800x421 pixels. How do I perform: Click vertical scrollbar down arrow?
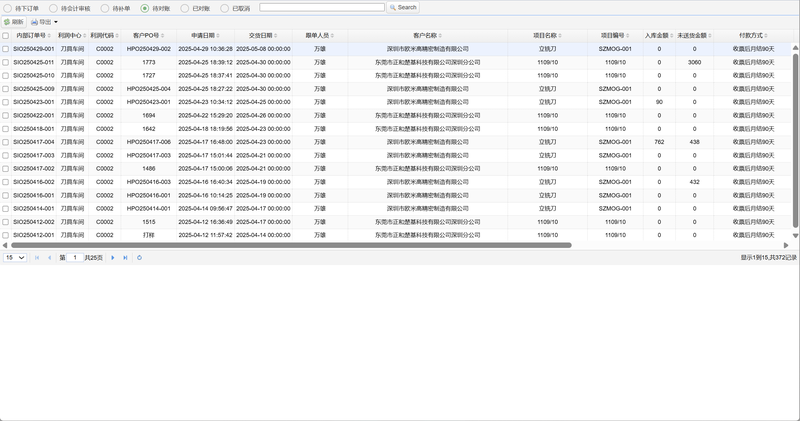[x=795, y=235]
